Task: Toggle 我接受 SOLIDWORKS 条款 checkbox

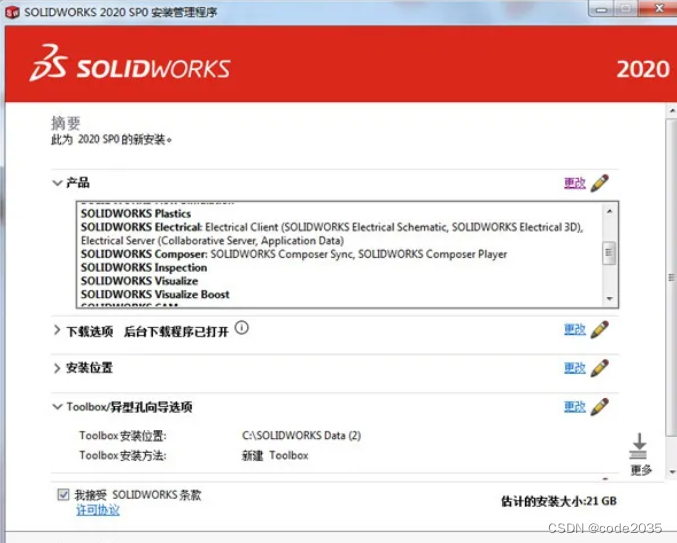Action: pyautogui.click(x=63, y=495)
